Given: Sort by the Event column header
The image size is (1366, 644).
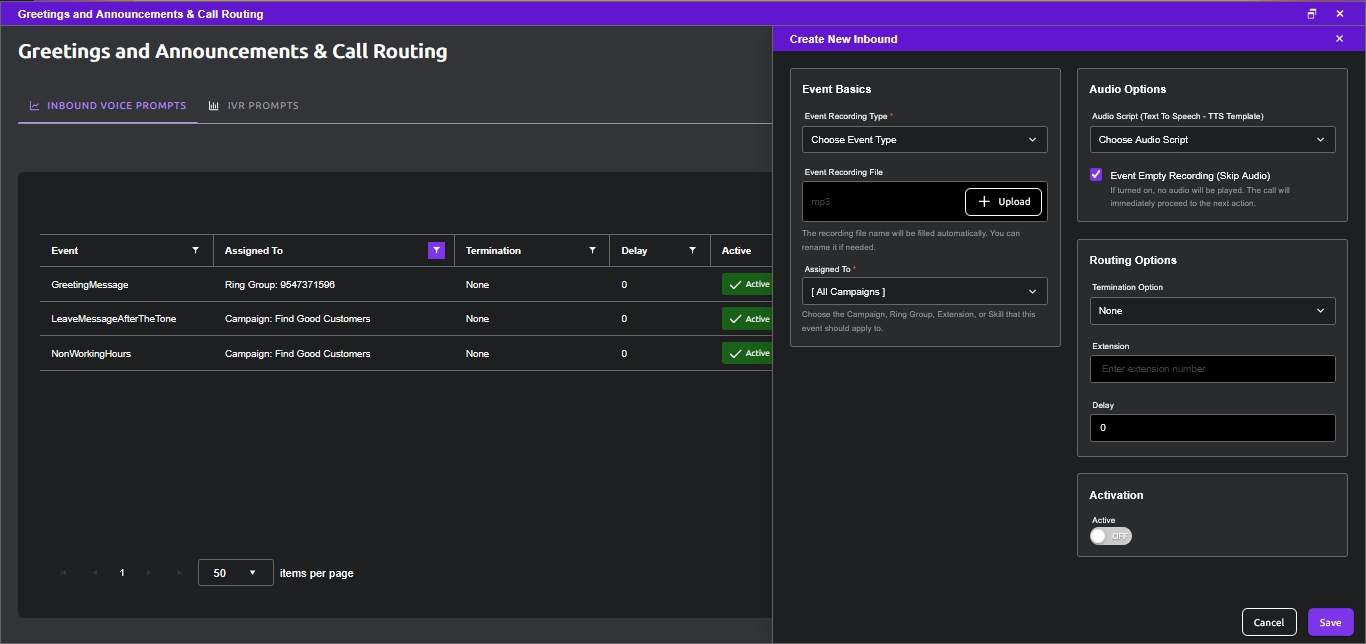Looking at the screenshot, I should tap(65, 251).
